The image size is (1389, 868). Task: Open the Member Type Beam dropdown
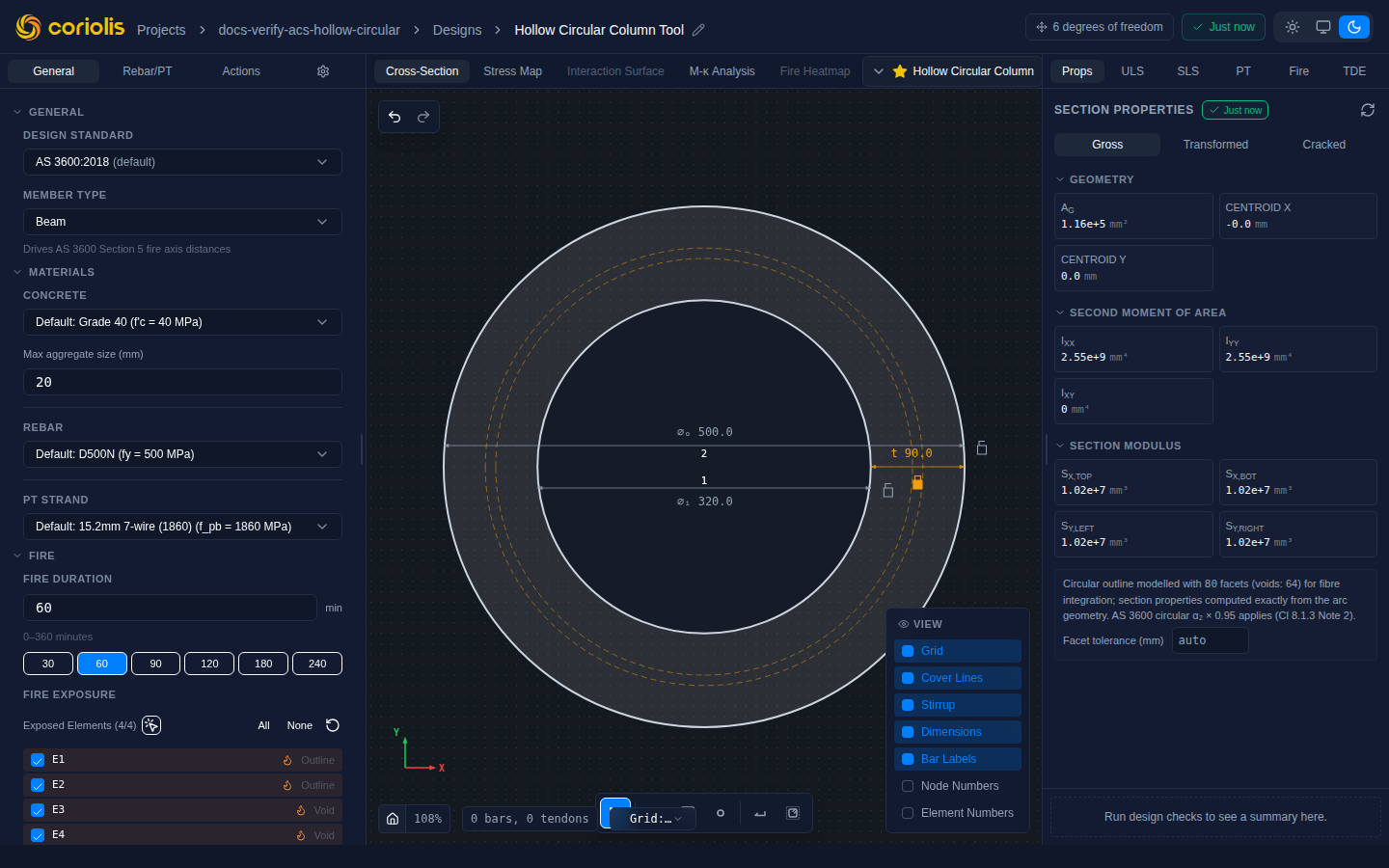[182, 222]
